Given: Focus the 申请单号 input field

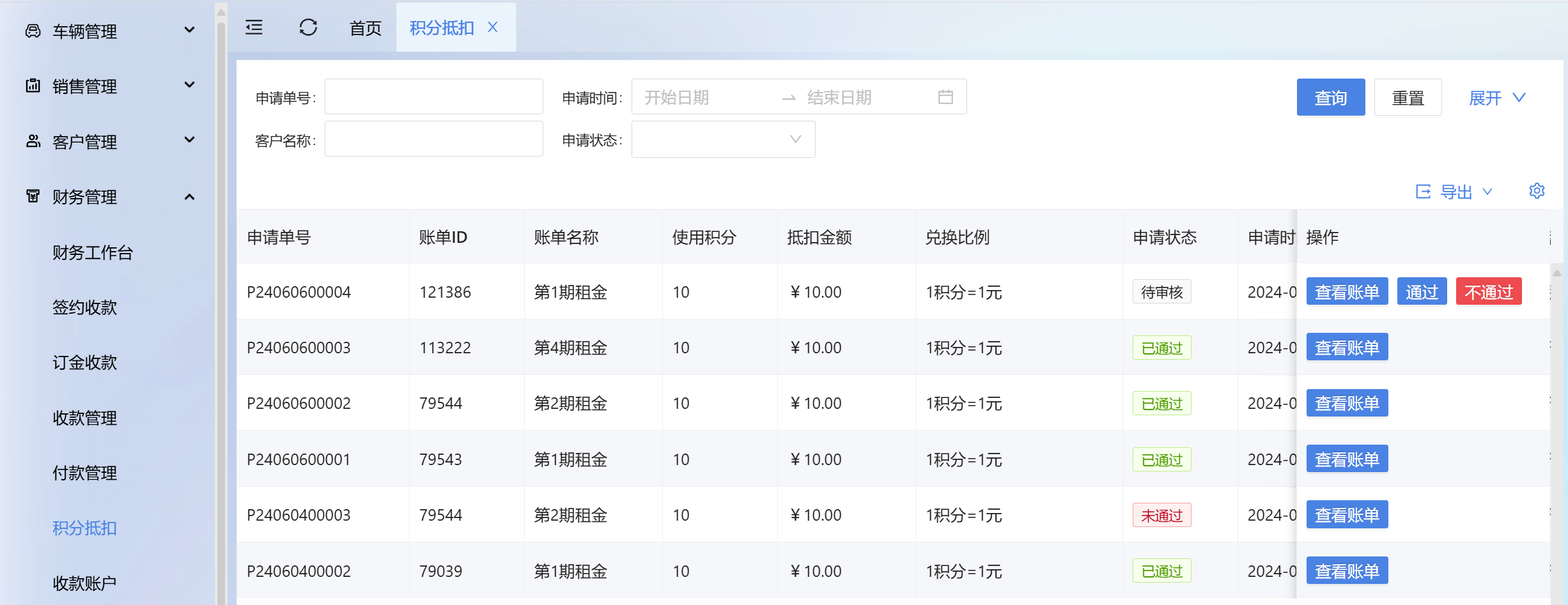Looking at the screenshot, I should tap(433, 97).
